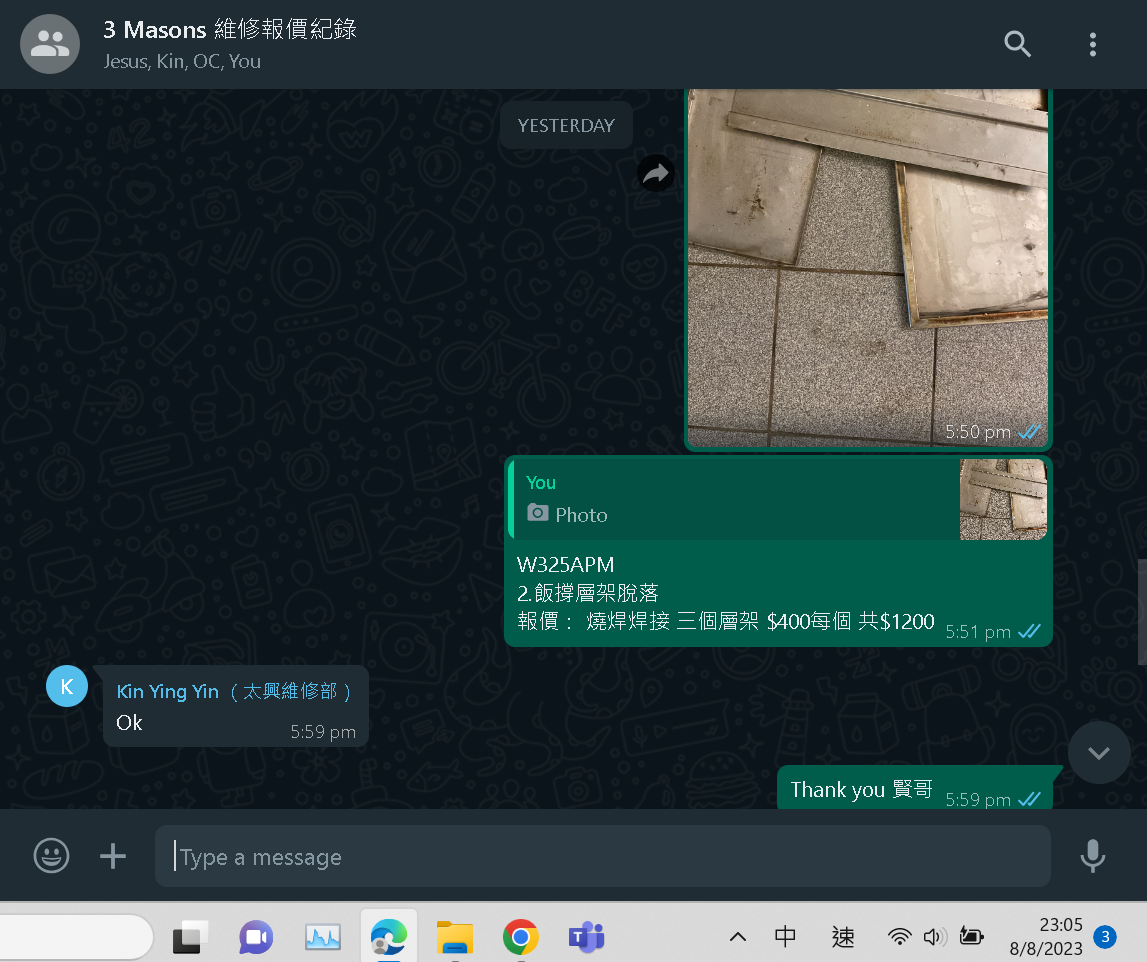Show hidden system tray icons
Screen dimensions: 1147x962
pos(738,936)
